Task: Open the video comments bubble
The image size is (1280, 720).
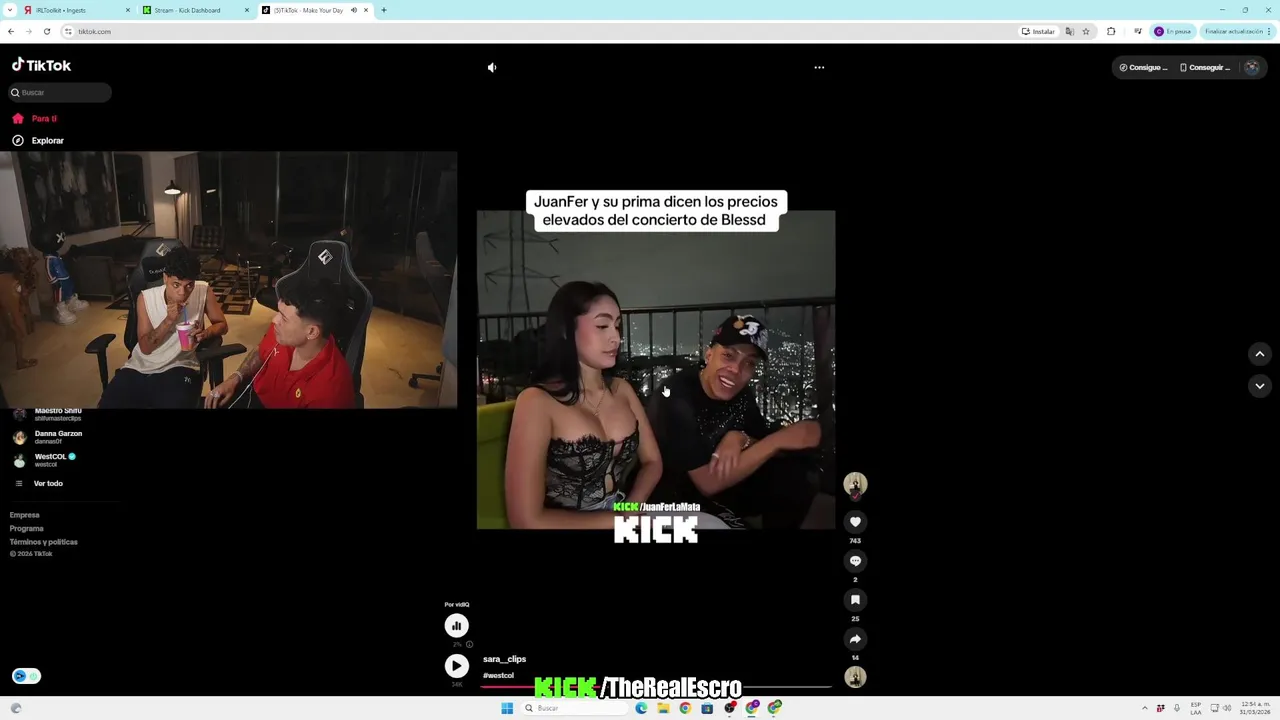Action: 855,561
